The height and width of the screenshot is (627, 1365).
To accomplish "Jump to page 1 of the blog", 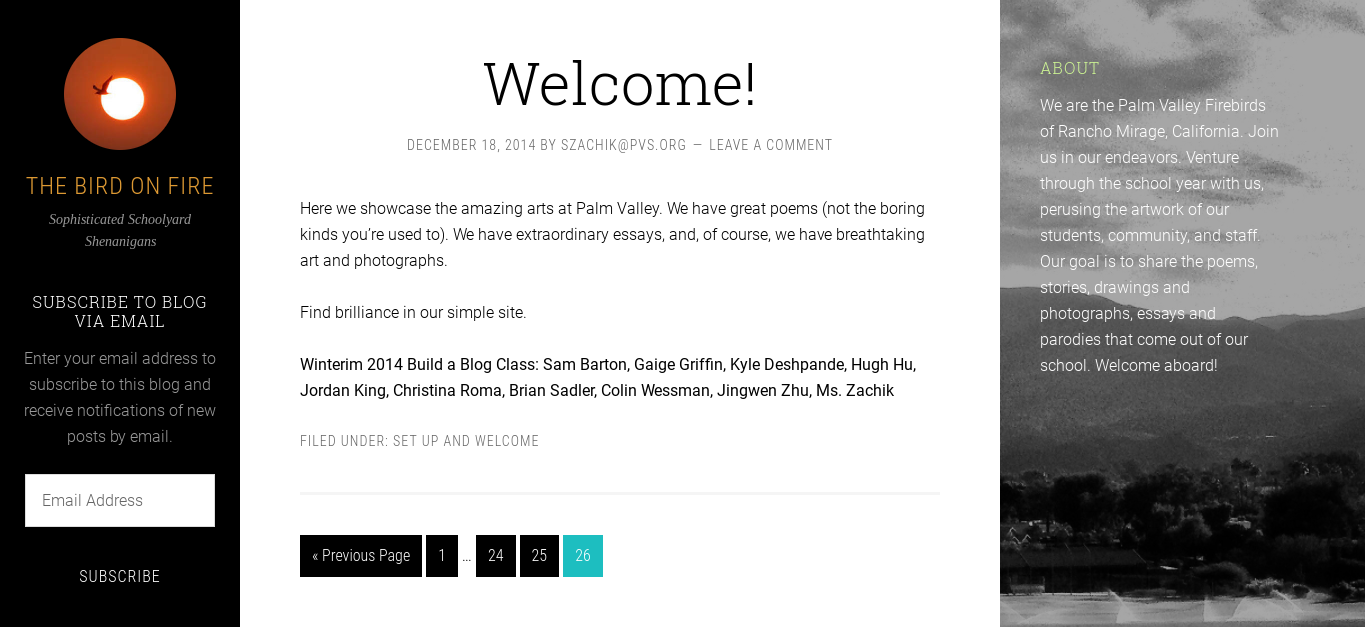I will [442, 556].
